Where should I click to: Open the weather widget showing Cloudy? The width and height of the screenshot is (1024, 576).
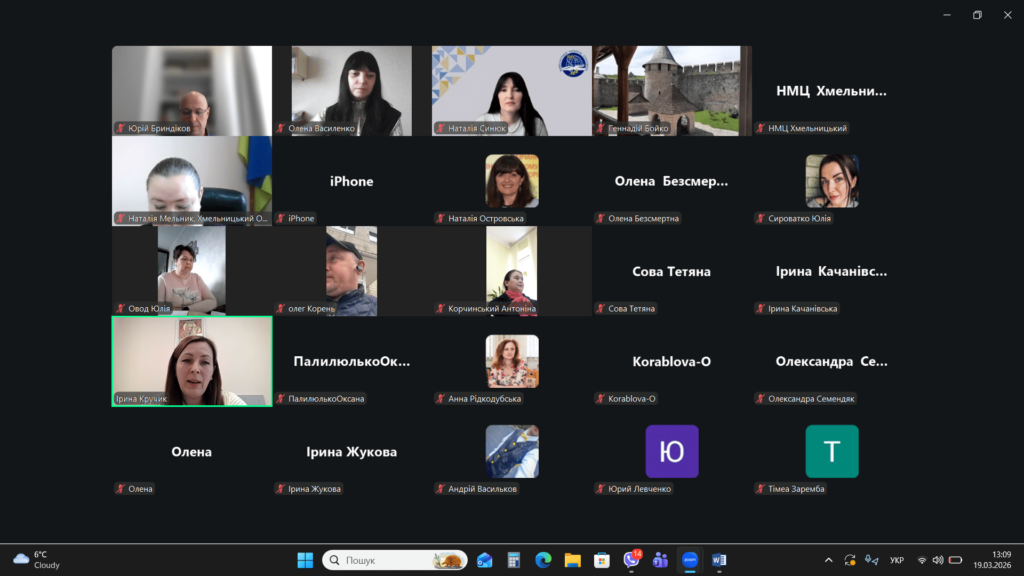tap(37, 560)
